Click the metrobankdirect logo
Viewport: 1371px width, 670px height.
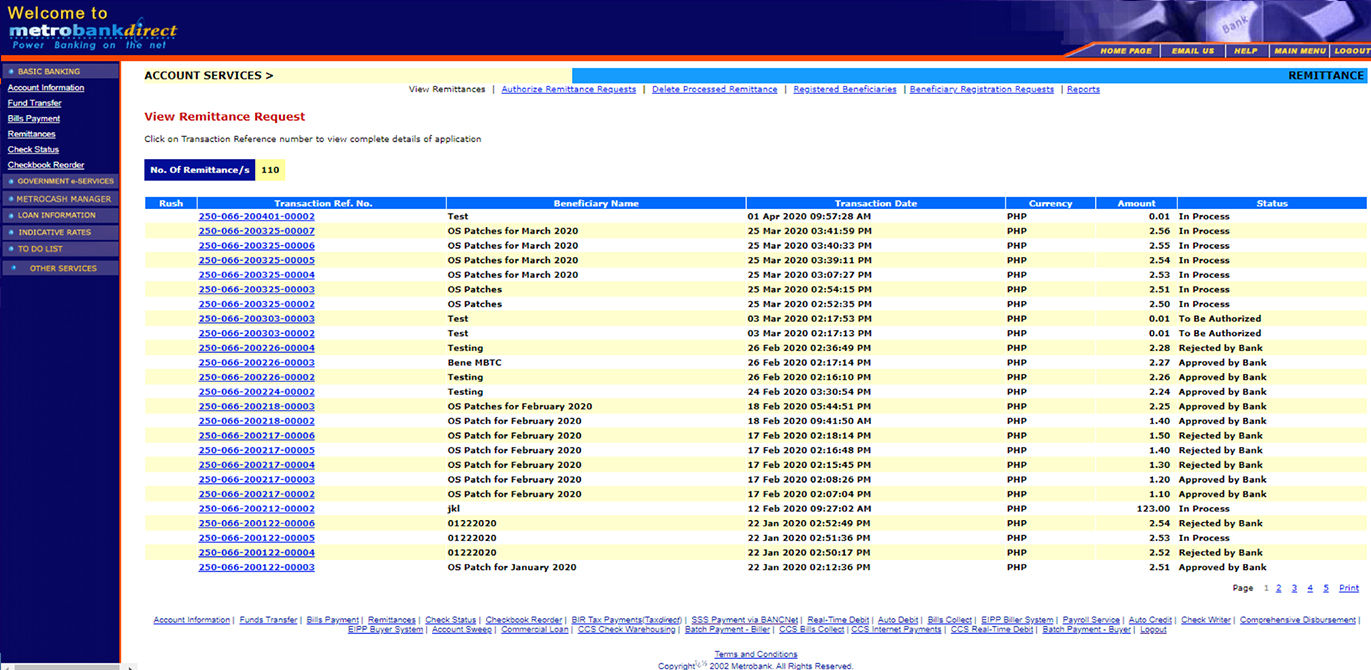pyautogui.click(x=90, y=31)
